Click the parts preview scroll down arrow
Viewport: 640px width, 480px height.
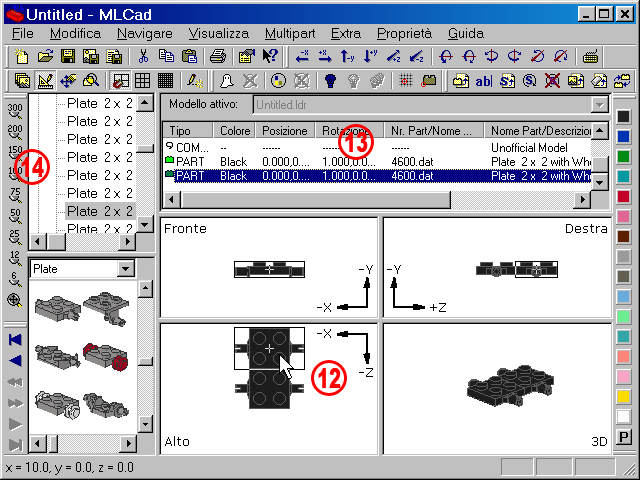(x=144, y=423)
